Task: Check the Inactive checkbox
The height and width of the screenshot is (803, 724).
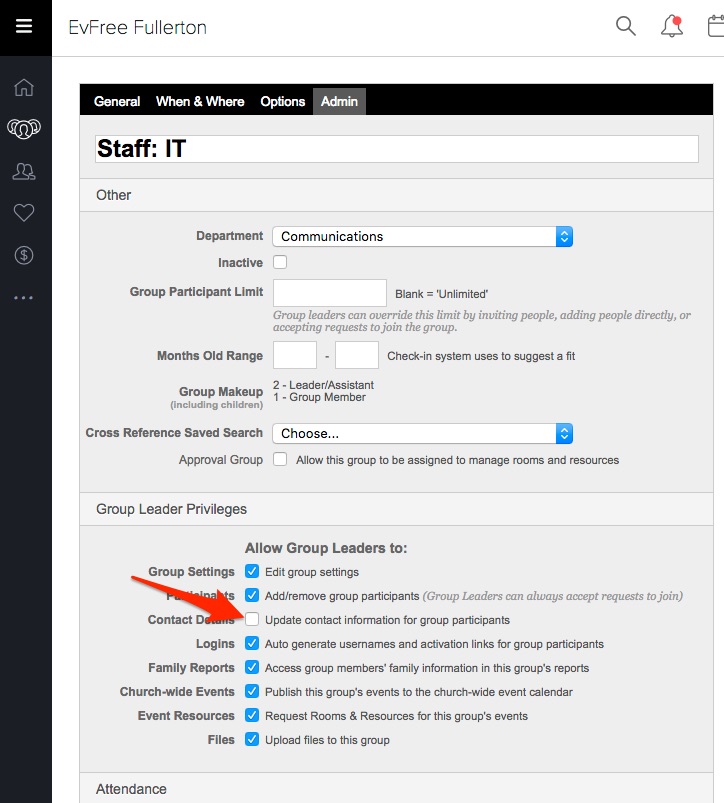Action: click(x=280, y=262)
